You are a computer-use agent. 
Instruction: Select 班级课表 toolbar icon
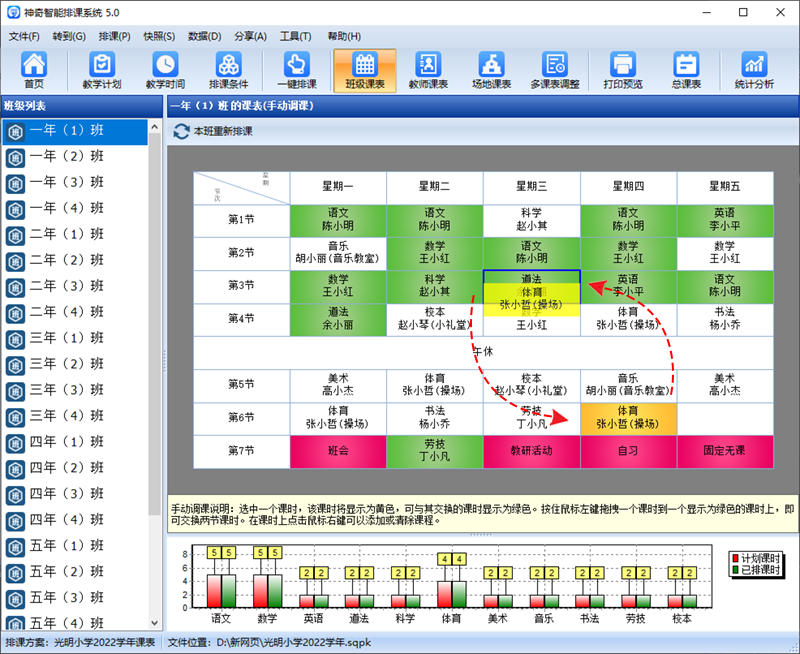pyautogui.click(x=365, y=70)
